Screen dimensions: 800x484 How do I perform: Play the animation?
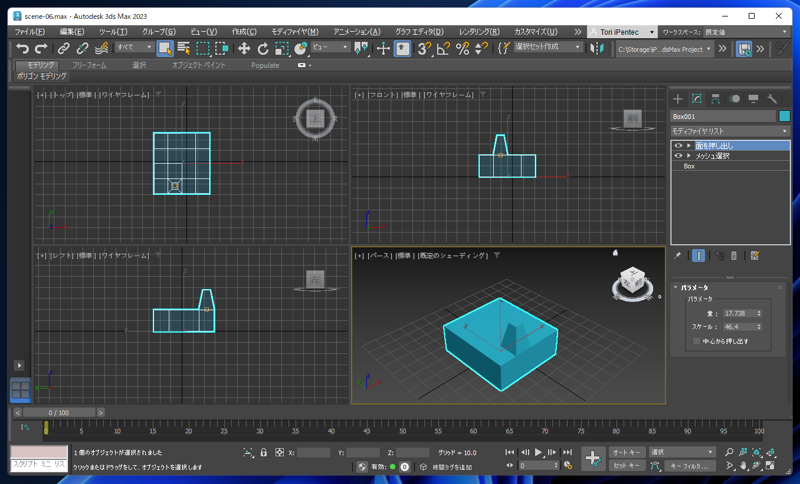(538, 452)
